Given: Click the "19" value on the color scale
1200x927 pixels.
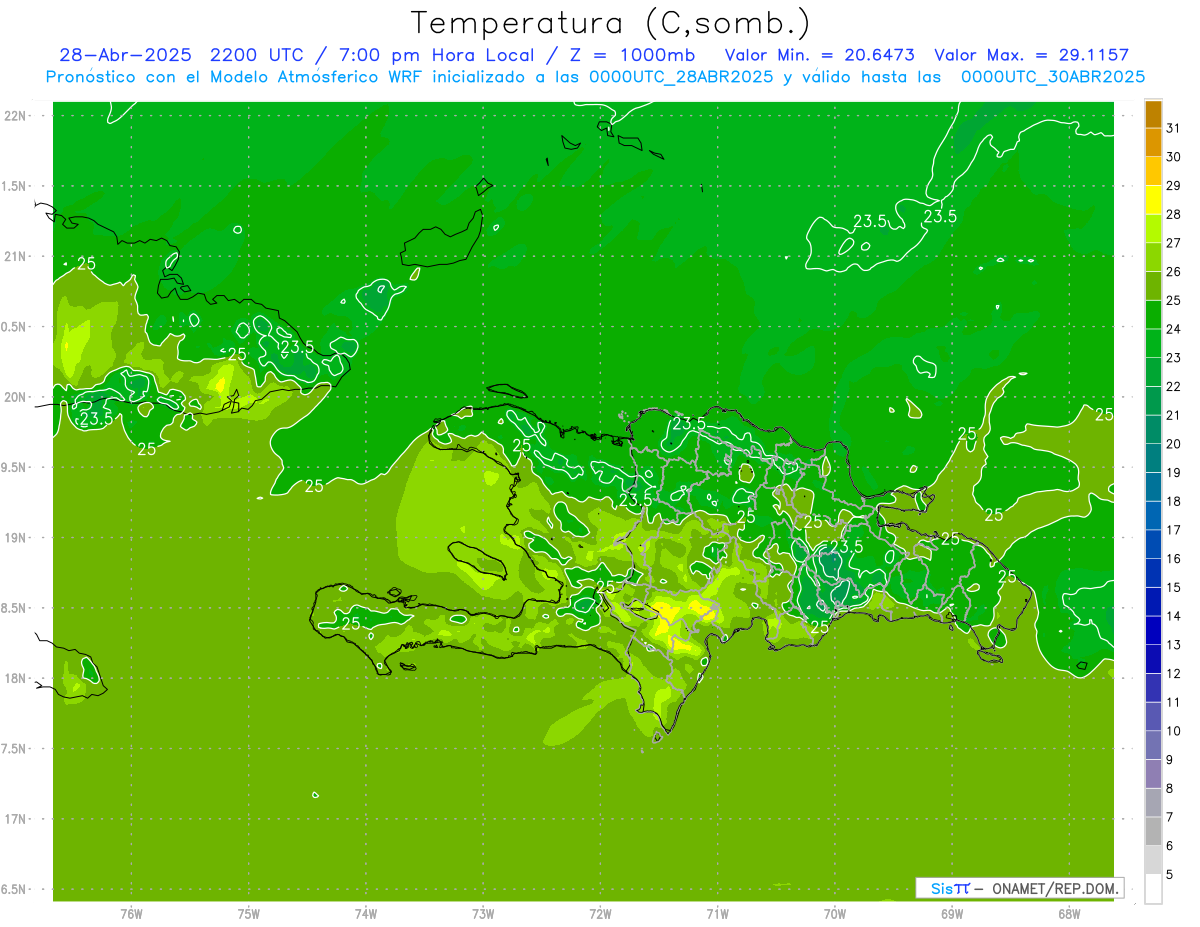Looking at the screenshot, I should (x=1173, y=472).
